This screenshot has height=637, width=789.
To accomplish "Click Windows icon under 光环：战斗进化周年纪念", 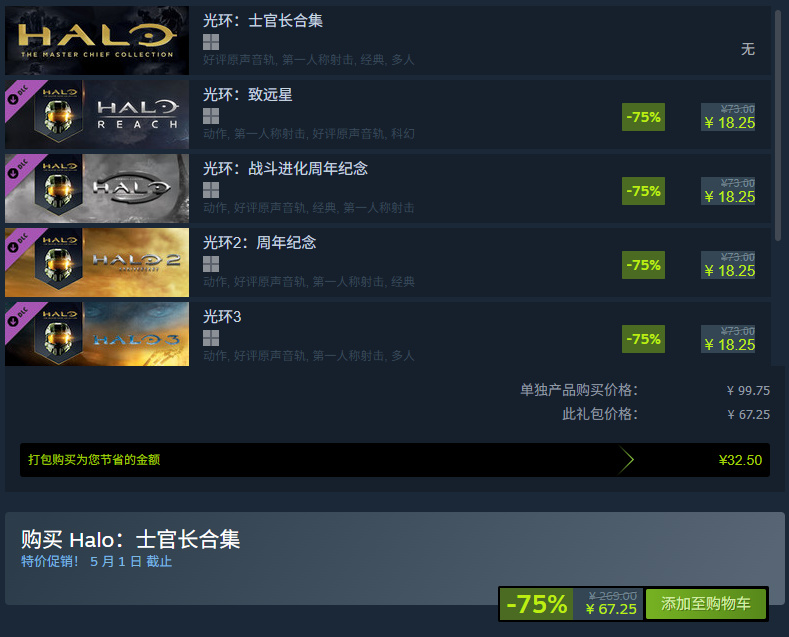I will [x=211, y=190].
